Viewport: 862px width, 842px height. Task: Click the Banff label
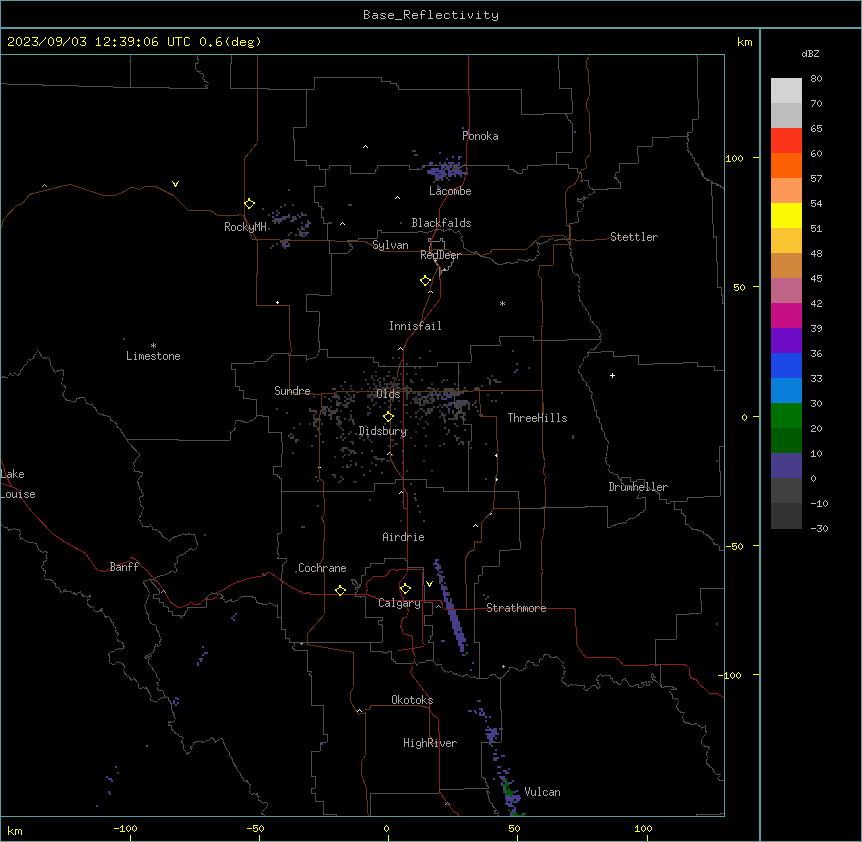[124, 567]
